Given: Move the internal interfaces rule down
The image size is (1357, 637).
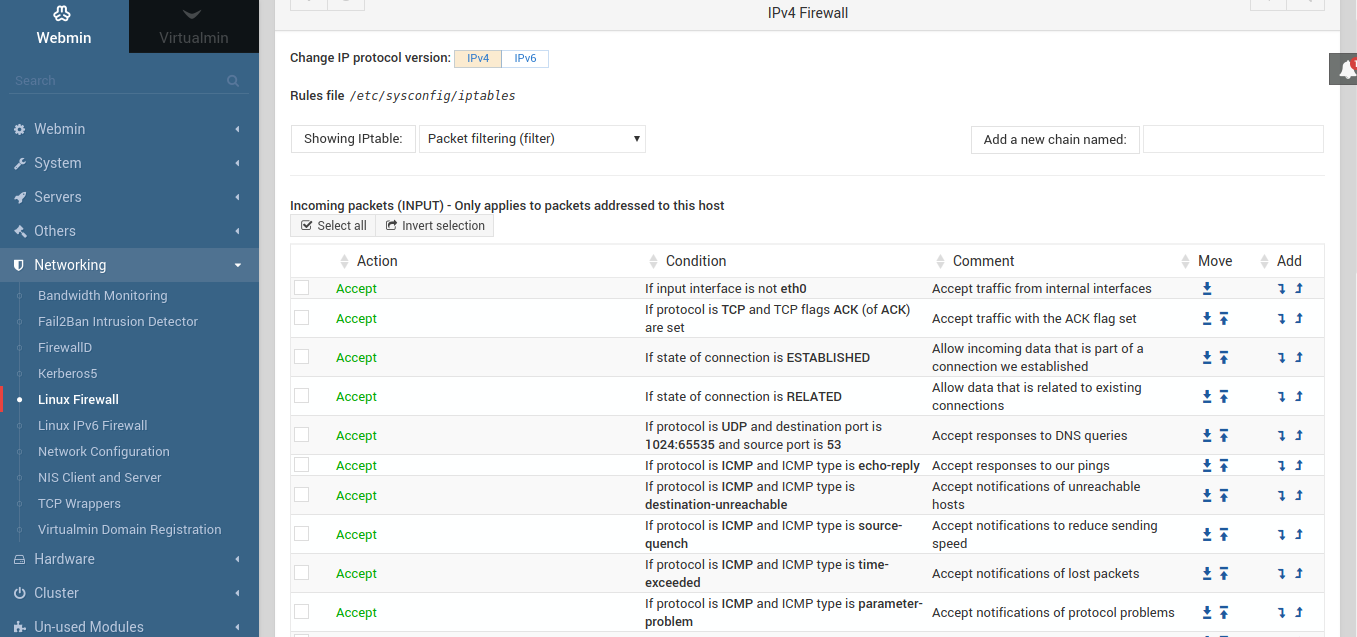Looking at the screenshot, I should 1207,289.
